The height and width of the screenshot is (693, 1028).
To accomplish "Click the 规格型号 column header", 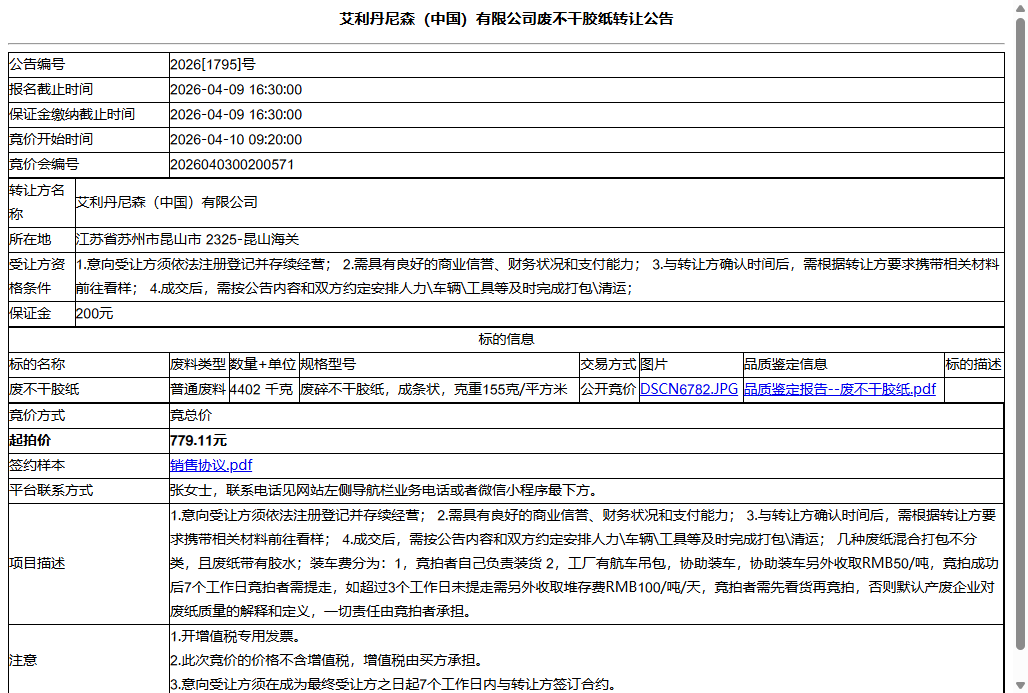I will pyautogui.click(x=439, y=365).
